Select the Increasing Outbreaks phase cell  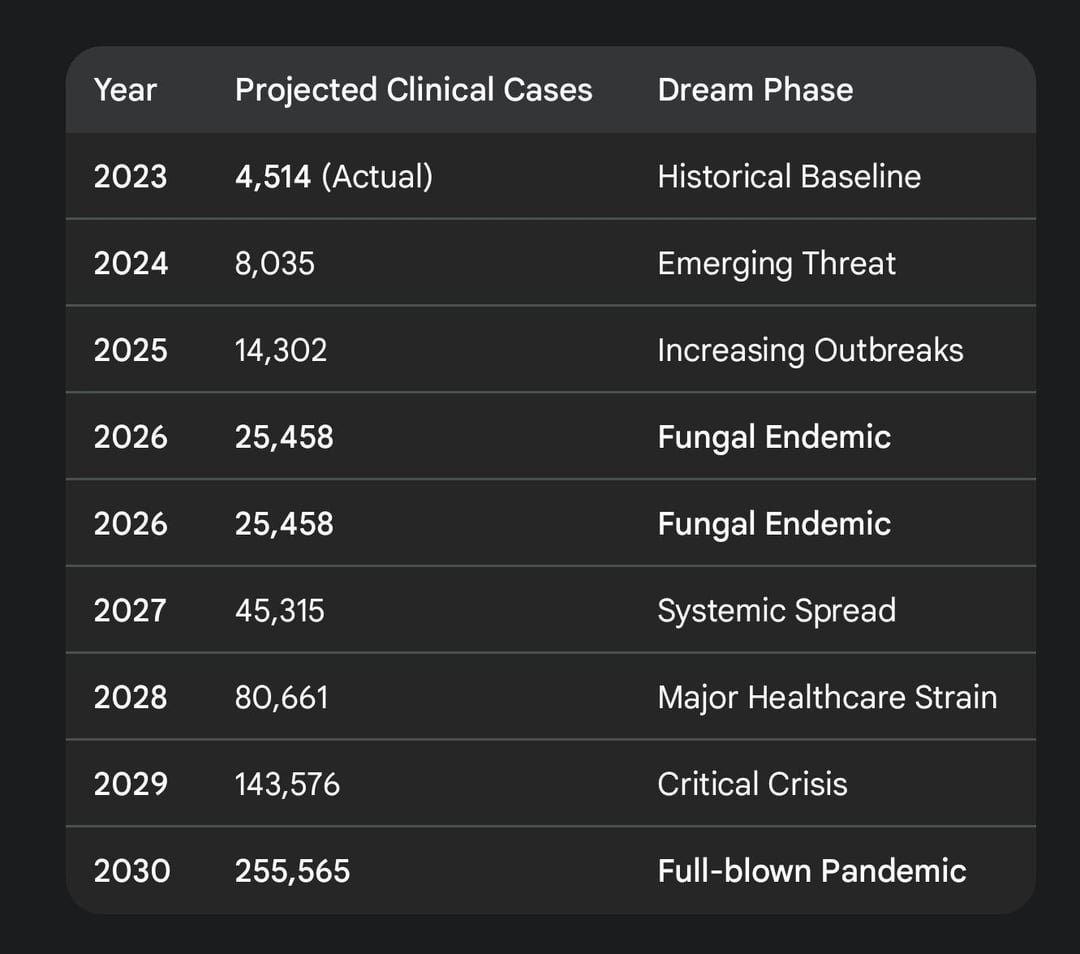click(810, 351)
